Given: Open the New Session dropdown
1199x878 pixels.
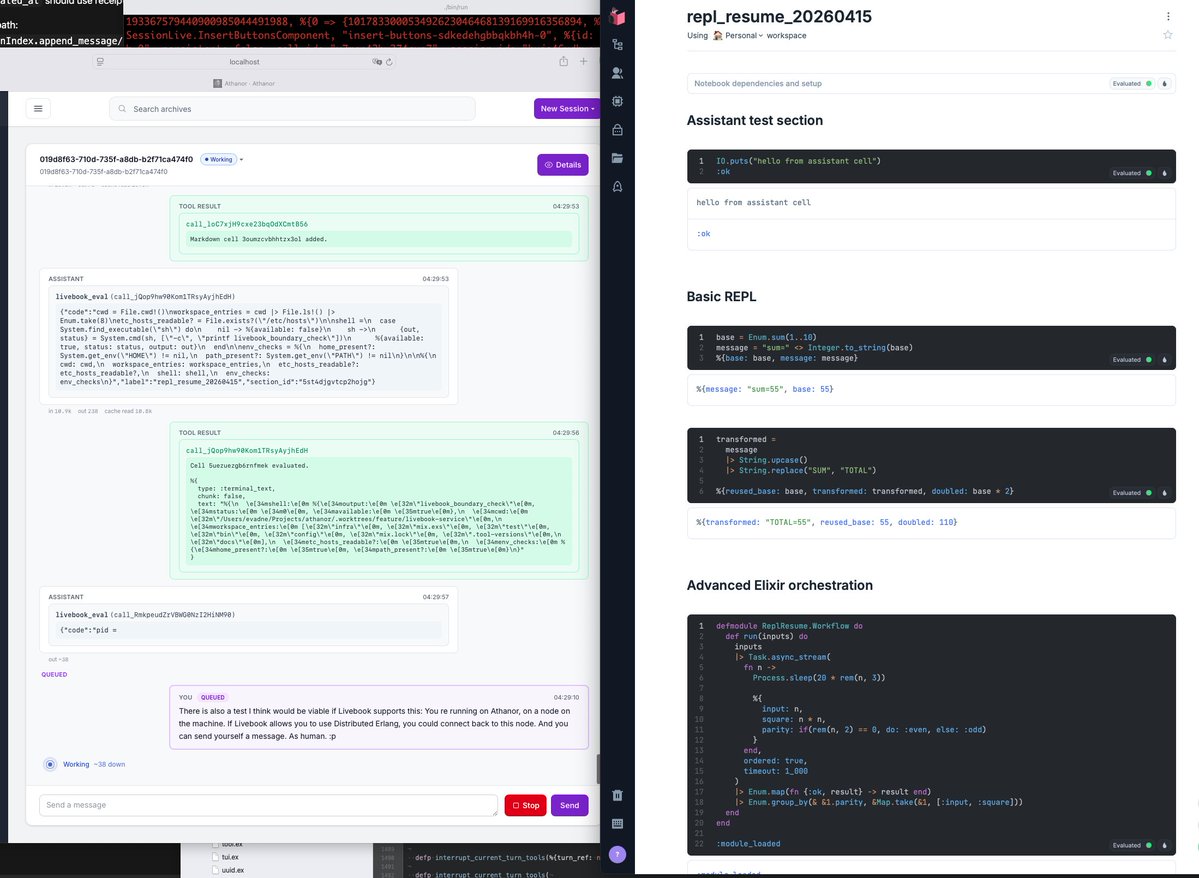Looking at the screenshot, I should click(567, 109).
